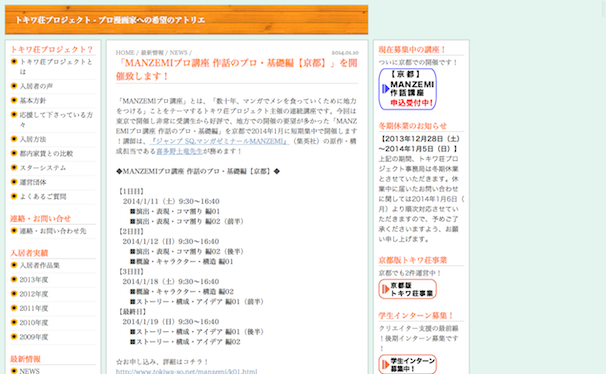
Task: Click the 冬期休業のお知らせ heading
Action: coord(412,126)
